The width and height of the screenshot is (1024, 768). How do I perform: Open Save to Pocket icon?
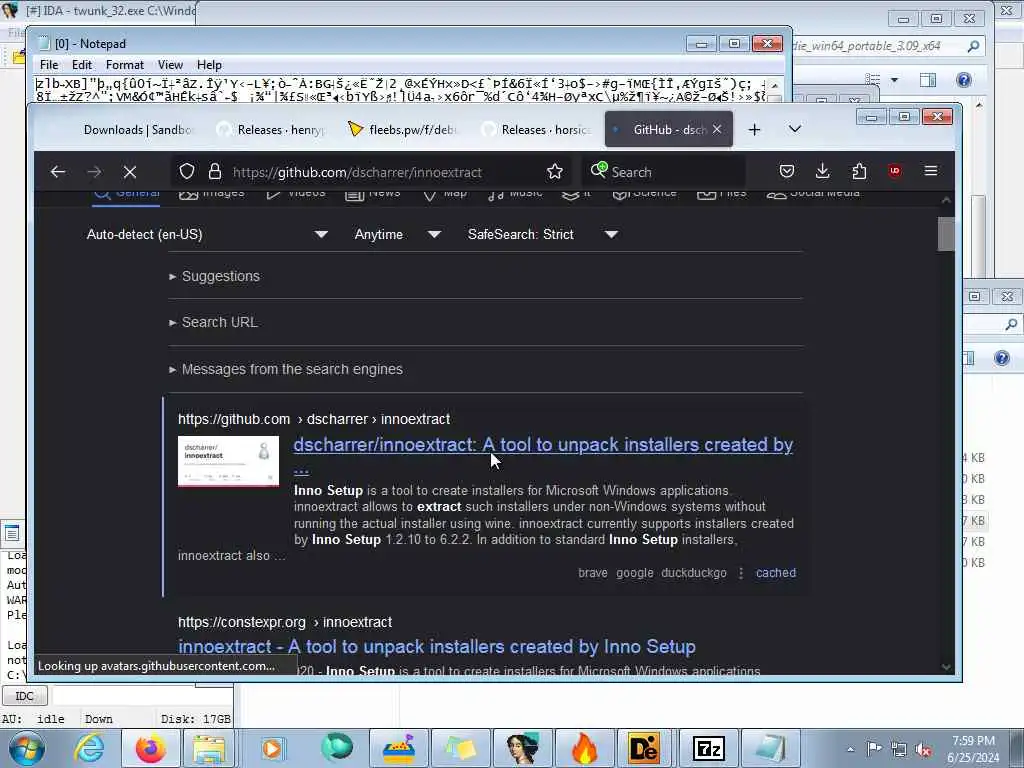point(787,171)
